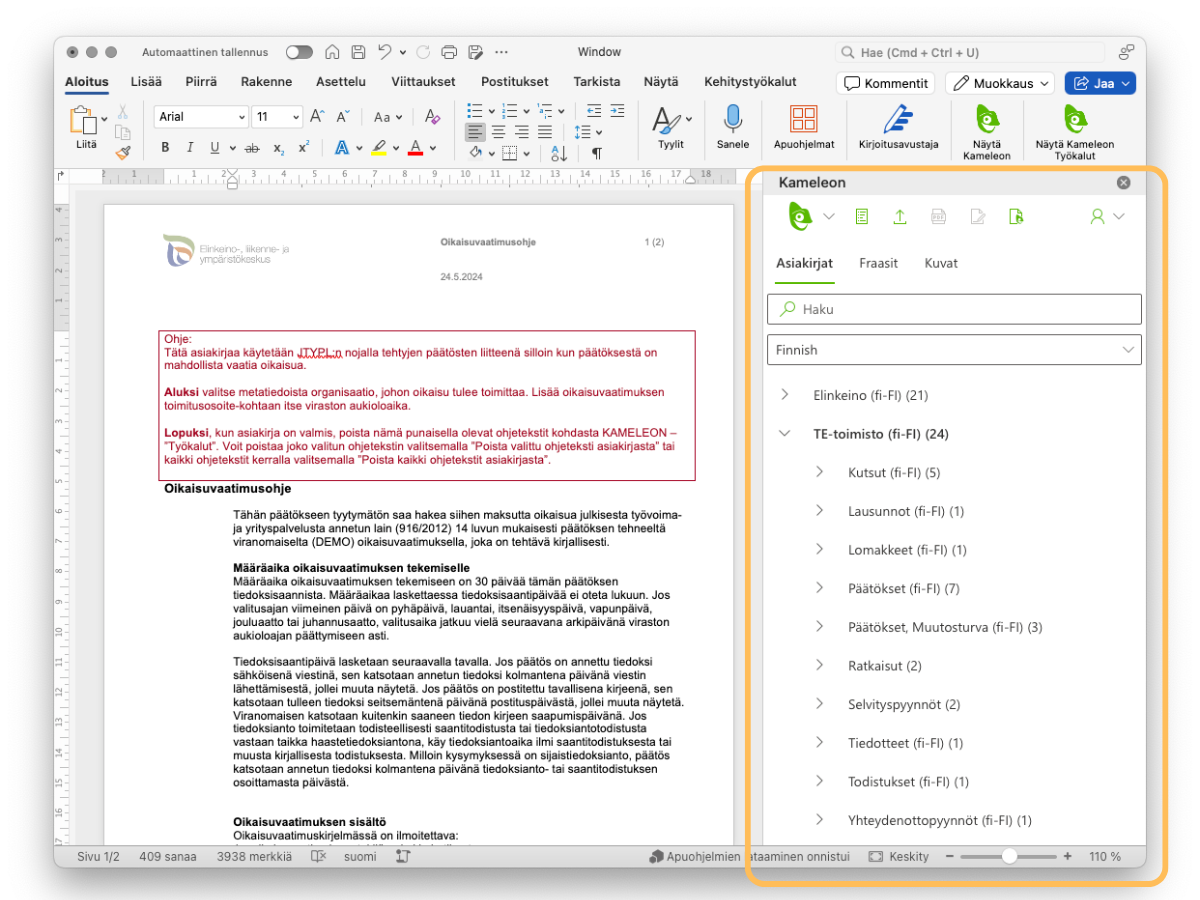This screenshot has width=1200, height=900.
Task: Toggle Underline formatting
Action: click(x=215, y=148)
